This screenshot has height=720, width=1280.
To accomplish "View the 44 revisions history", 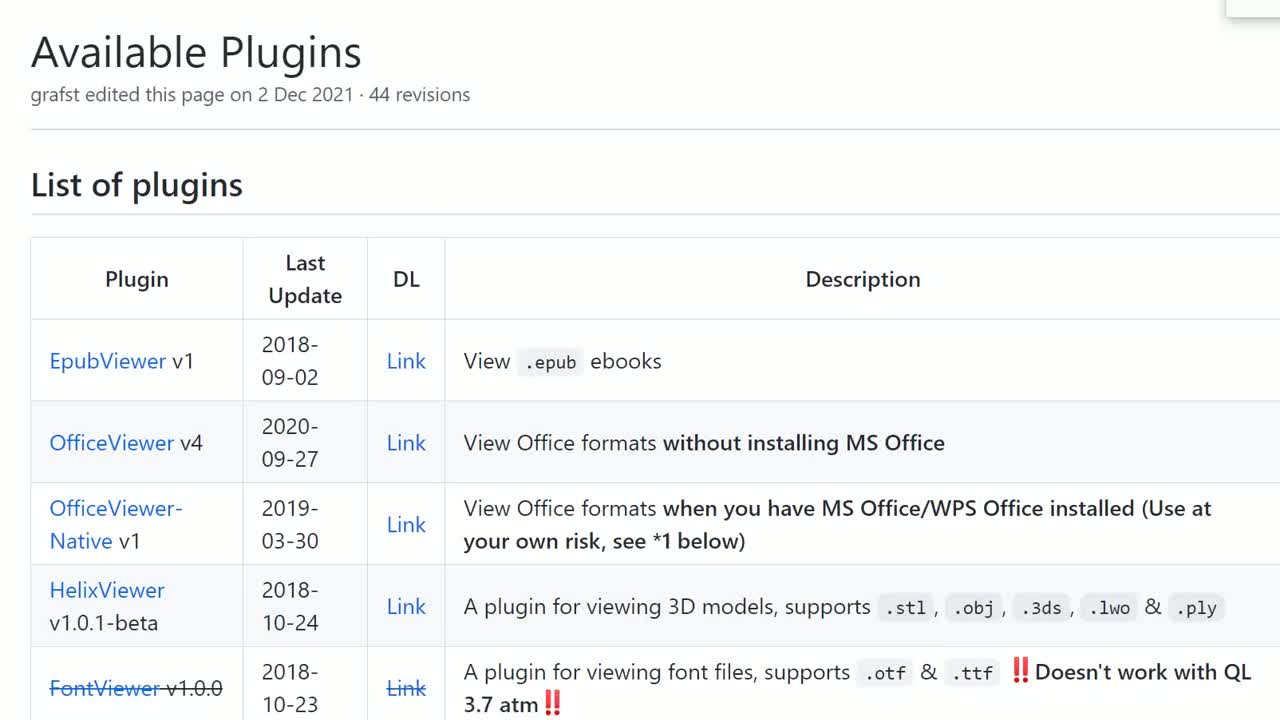I will pos(419,95).
